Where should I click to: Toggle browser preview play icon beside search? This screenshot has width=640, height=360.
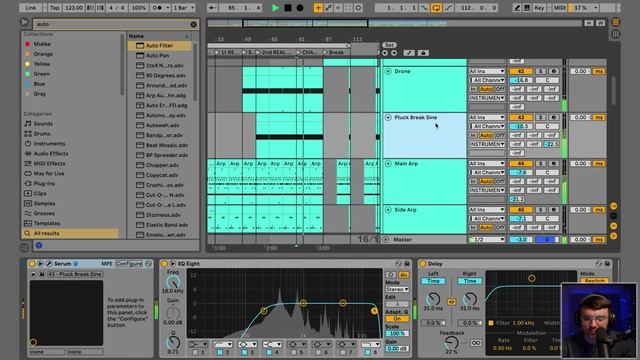[x=24, y=22]
